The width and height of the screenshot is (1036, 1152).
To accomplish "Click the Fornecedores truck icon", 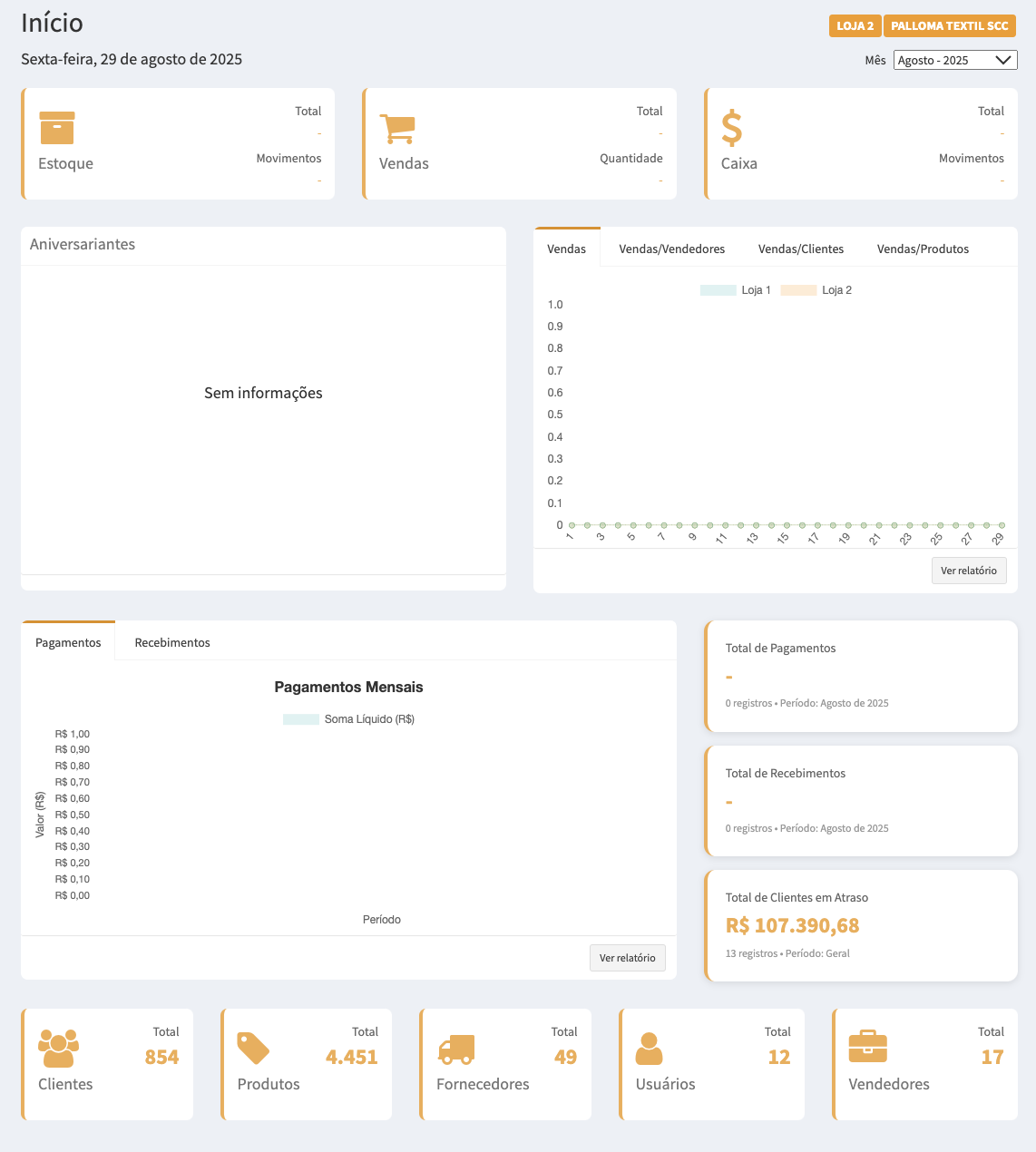I will coord(456,1049).
